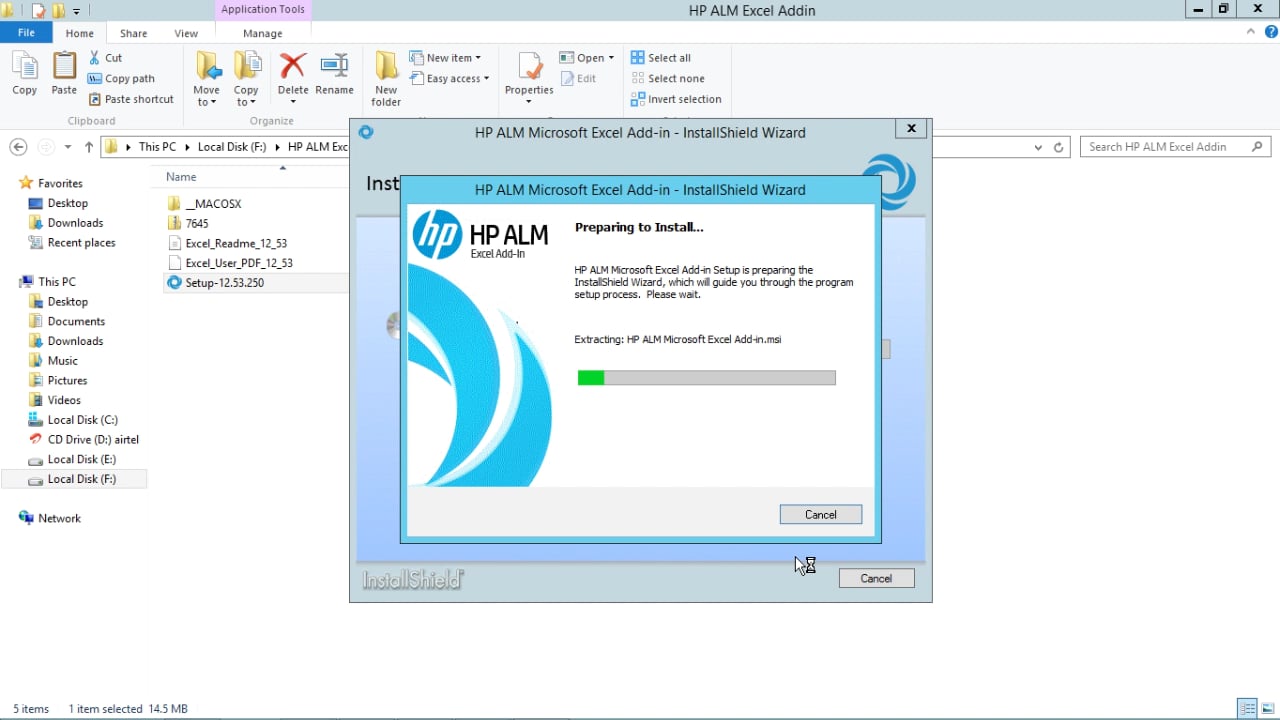1280x720 pixels.
Task: Choose Paste shortcut in the ribbon
Action: 131,99
